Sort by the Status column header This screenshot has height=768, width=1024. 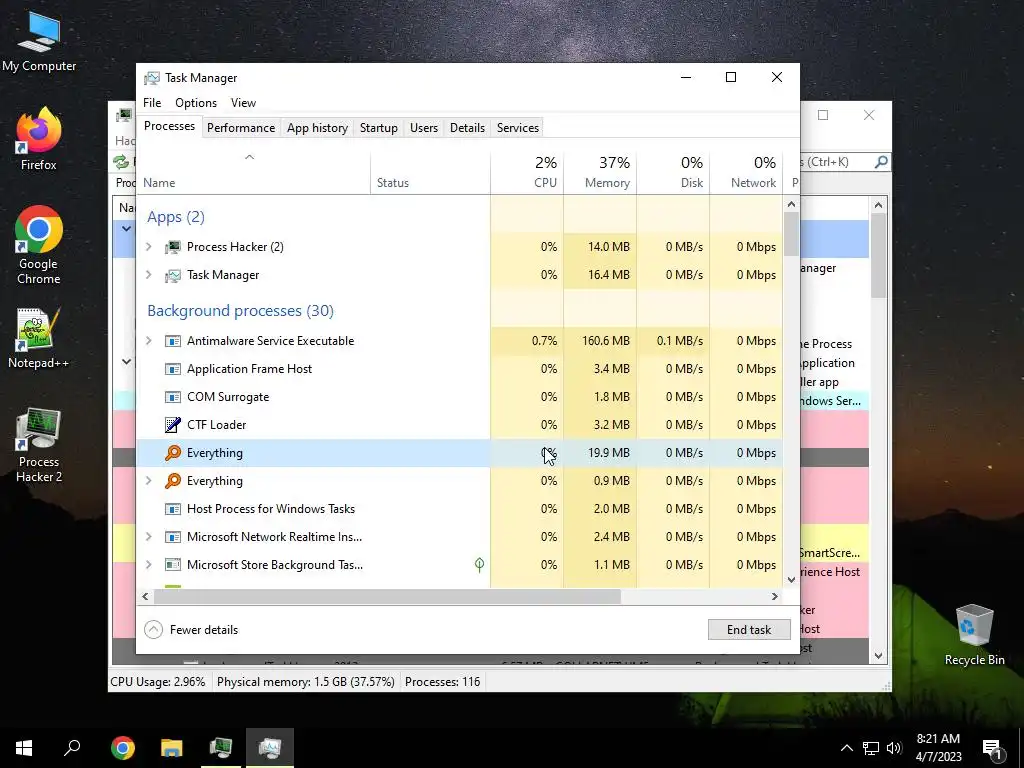coord(430,174)
